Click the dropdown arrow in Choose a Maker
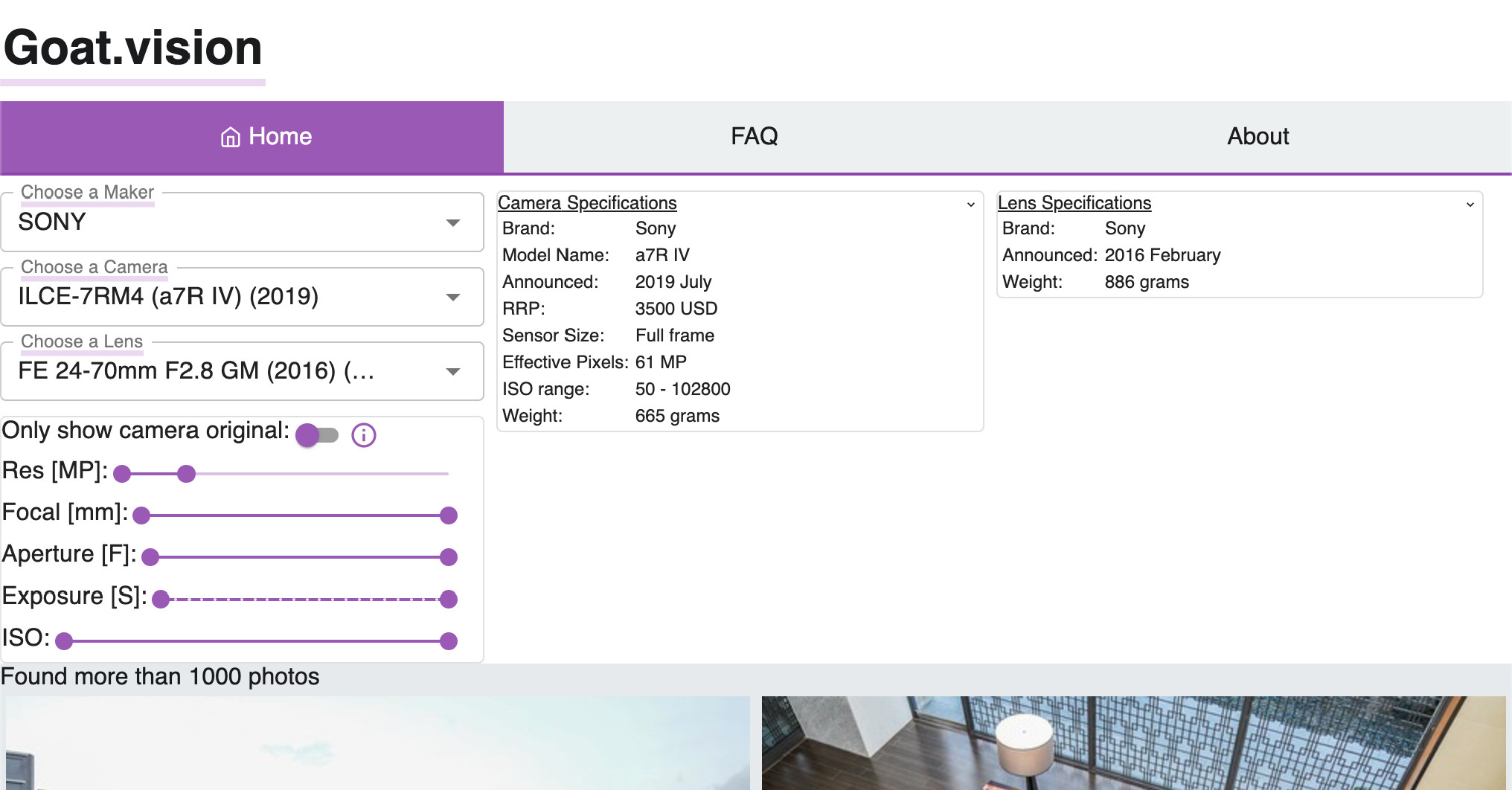The image size is (1512, 790). pos(453,222)
